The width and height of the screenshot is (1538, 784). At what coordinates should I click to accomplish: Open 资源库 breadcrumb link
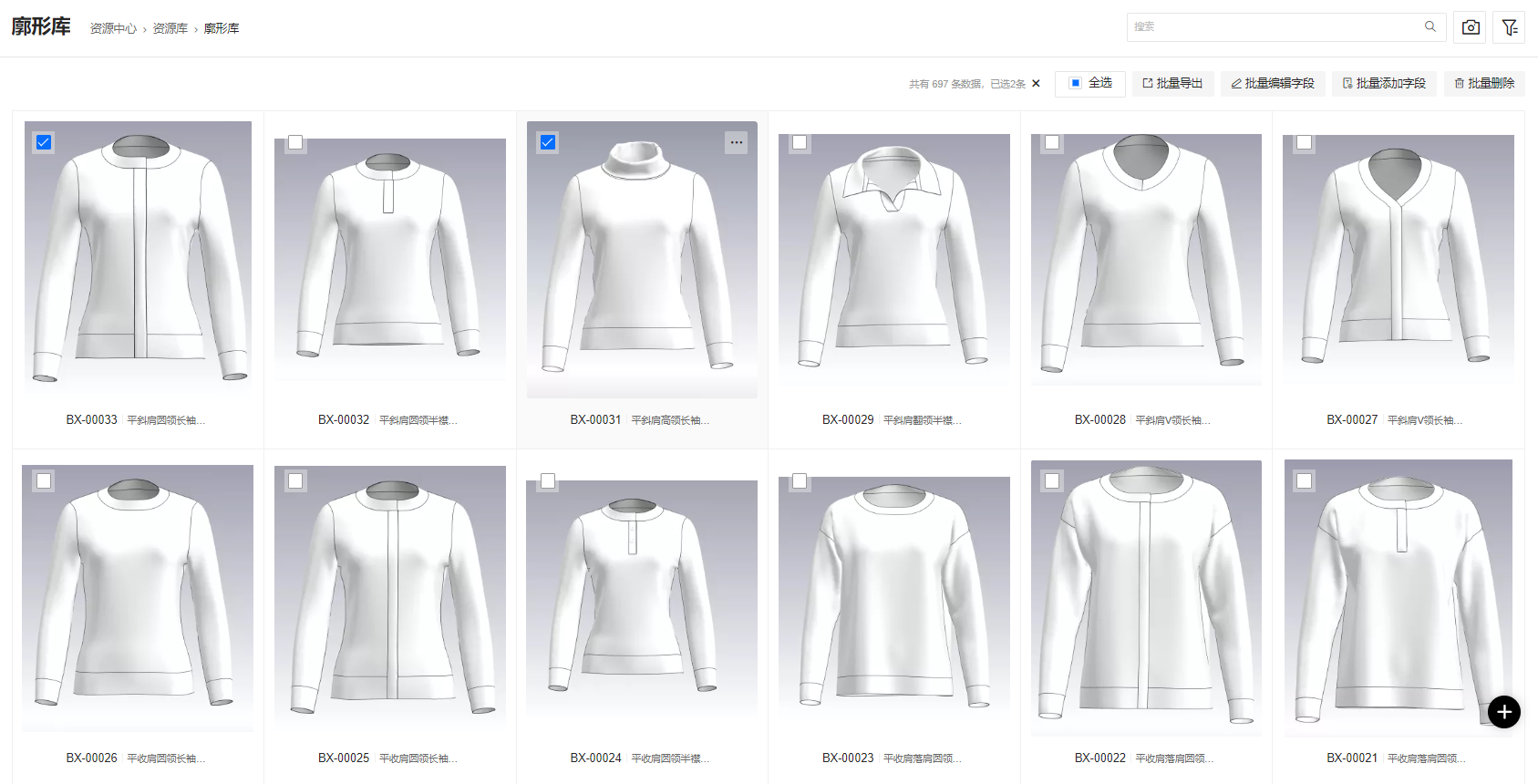coord(170,29)
